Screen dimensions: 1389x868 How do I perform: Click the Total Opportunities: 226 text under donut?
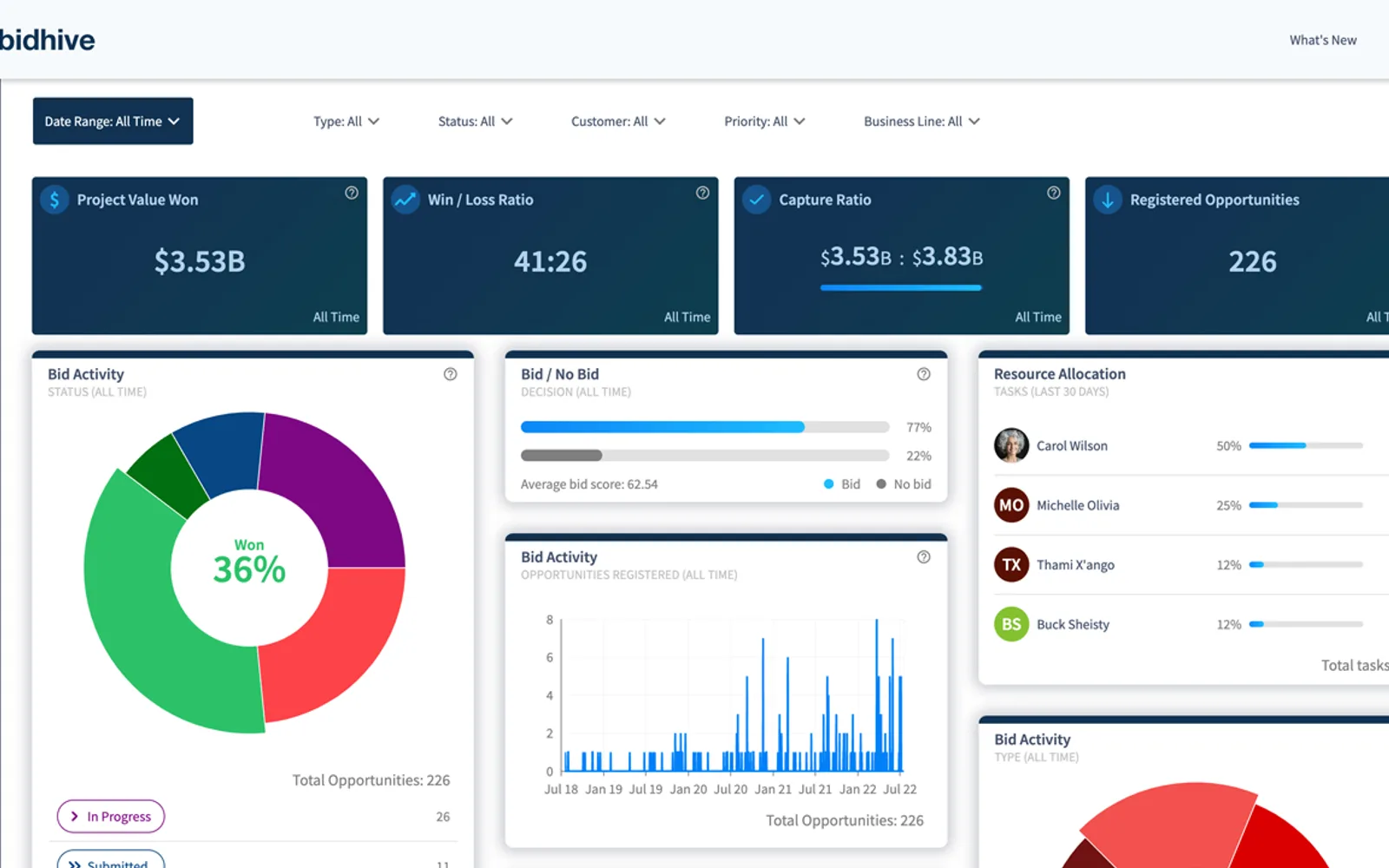coord(371,780)
